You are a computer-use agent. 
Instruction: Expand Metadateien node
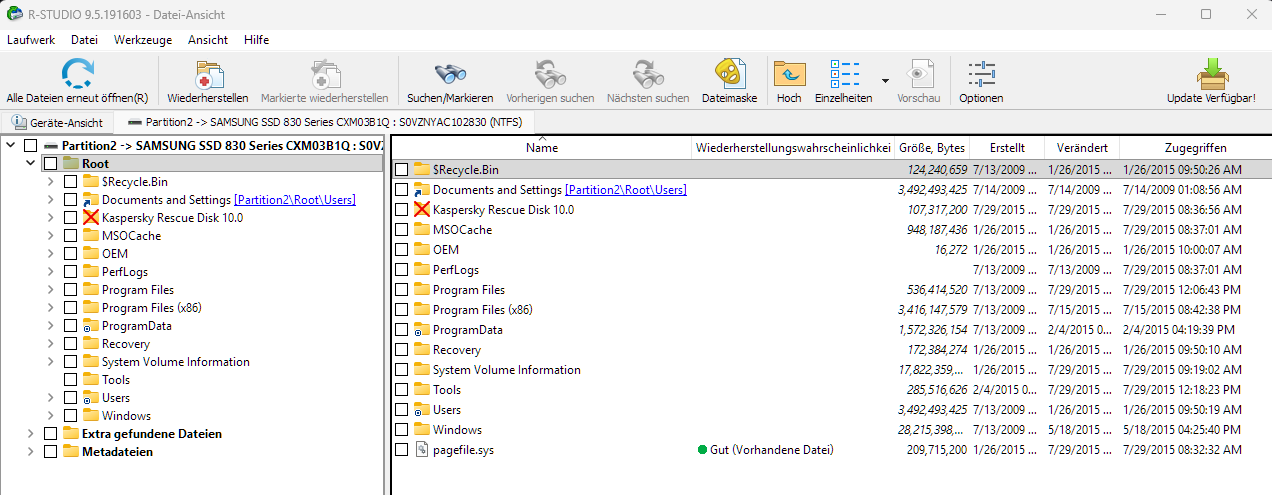point(31,452)
